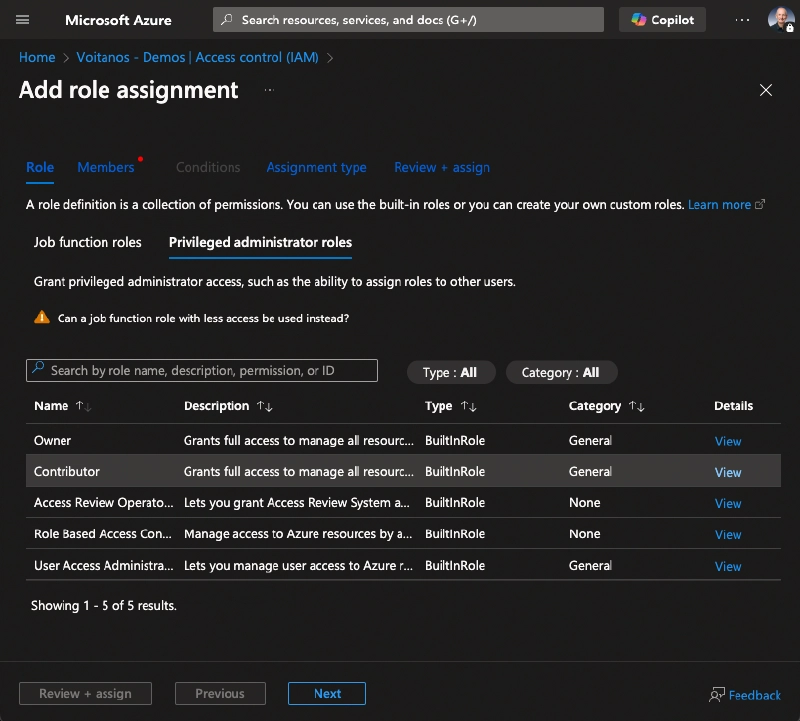
Task: View details for the Owner role
Action: [x=728, y=440]
